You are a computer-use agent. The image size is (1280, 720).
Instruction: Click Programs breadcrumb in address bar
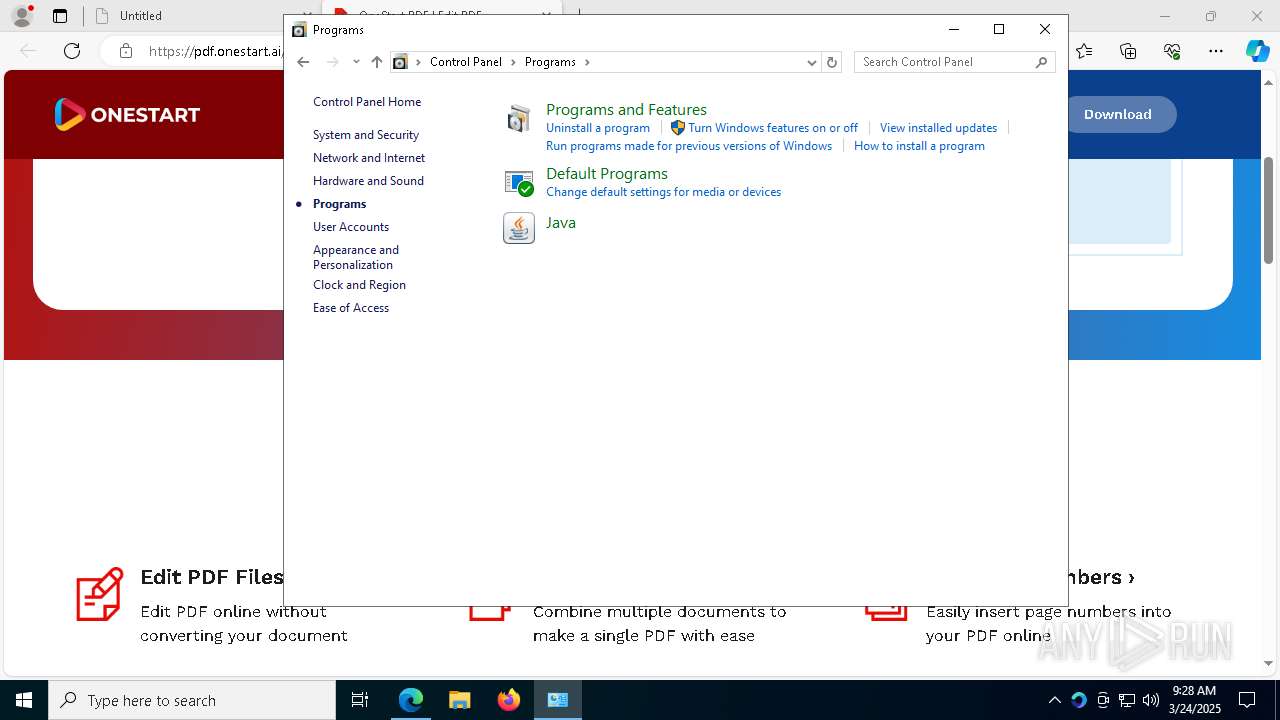550,62
